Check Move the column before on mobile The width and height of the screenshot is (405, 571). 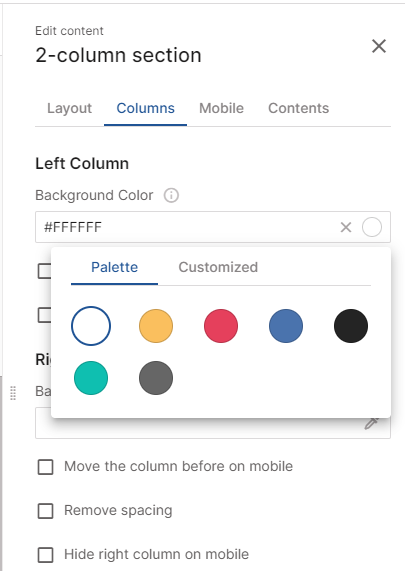click(x=46, y=467)
